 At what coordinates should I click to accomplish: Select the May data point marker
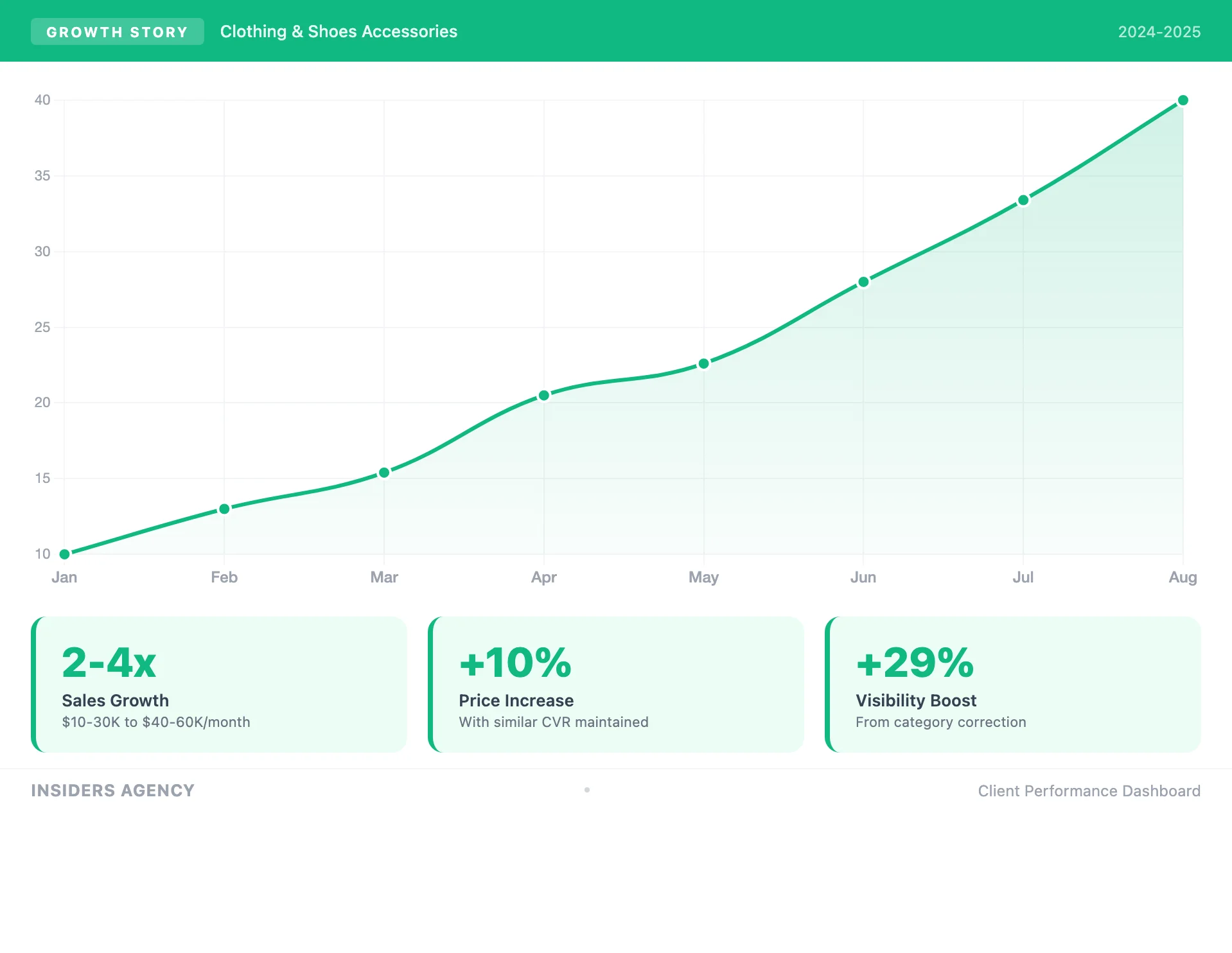703,363
